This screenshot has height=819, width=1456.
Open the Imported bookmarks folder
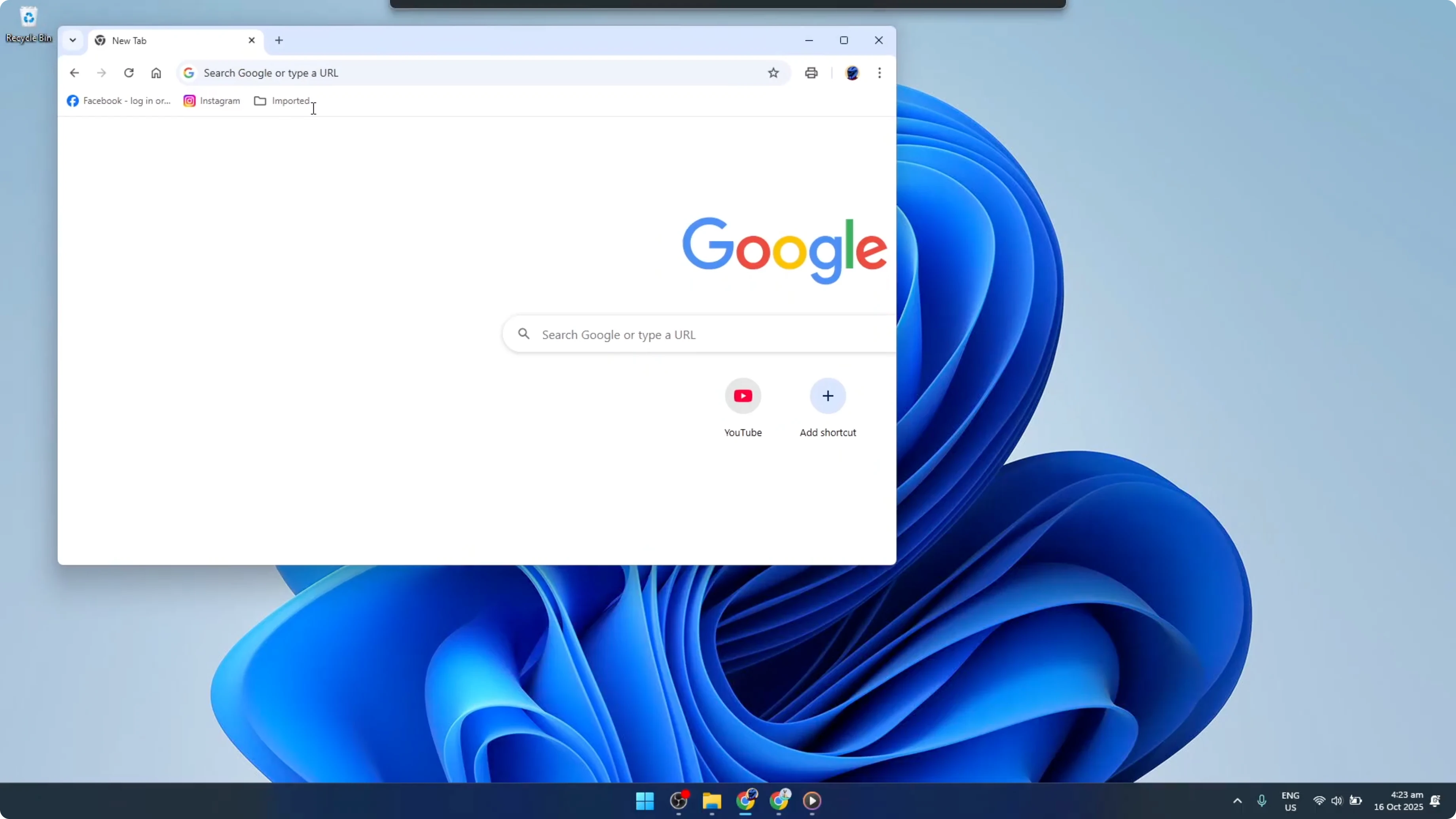282,100
